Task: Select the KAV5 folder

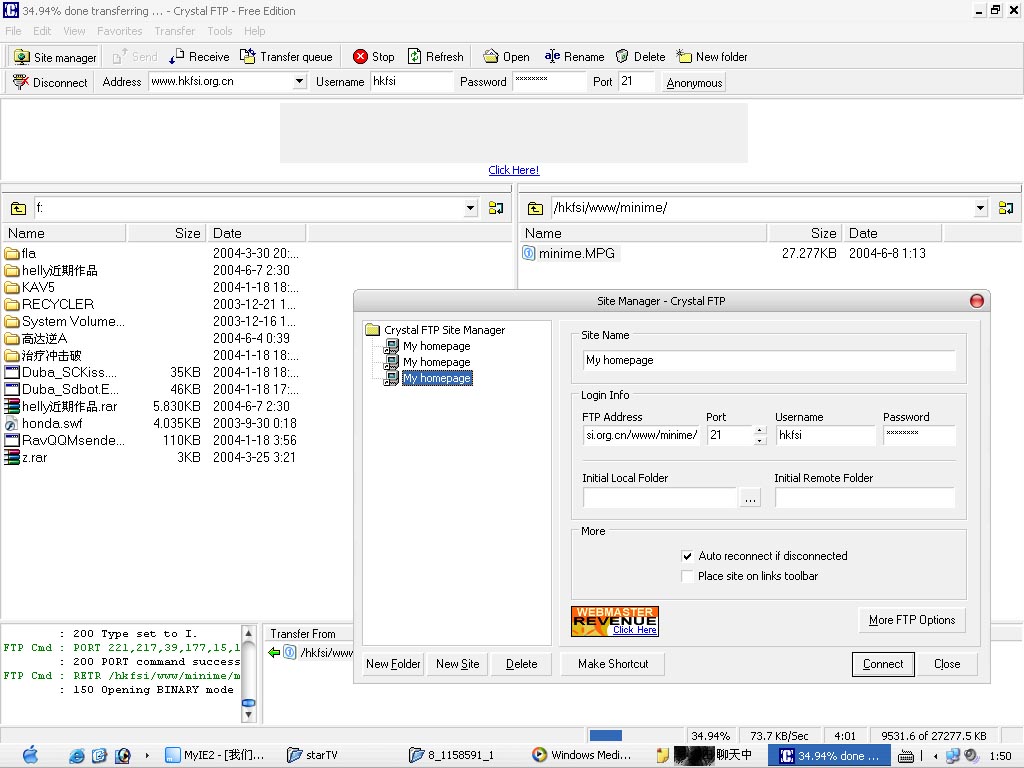Action: (x=30, y=287)
